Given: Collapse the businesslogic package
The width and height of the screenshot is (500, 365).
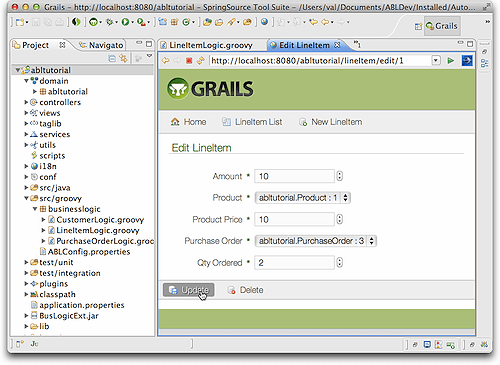Looking at the screenshot, I should tap(35, 209).
